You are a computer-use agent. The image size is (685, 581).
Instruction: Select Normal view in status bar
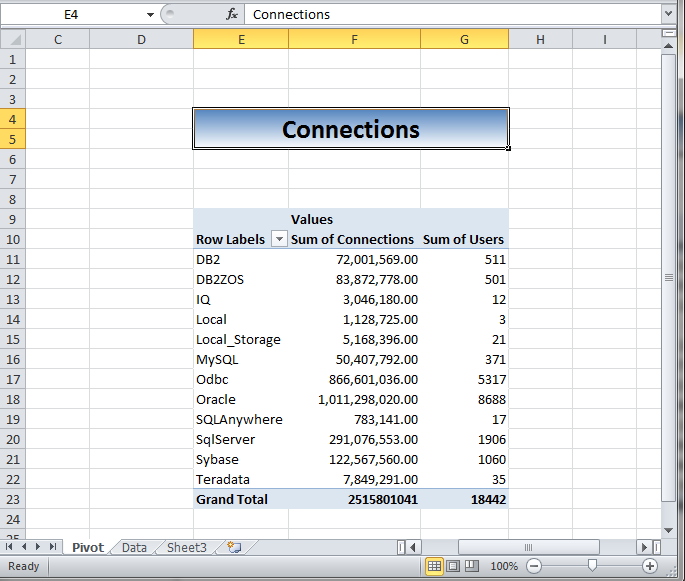[434, 566]
